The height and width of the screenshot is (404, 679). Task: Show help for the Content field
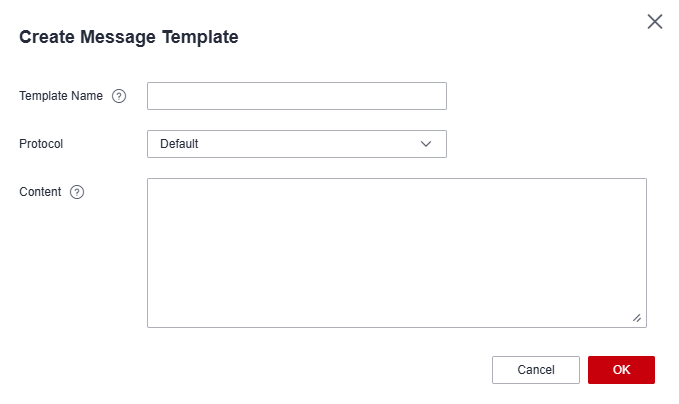77,192
